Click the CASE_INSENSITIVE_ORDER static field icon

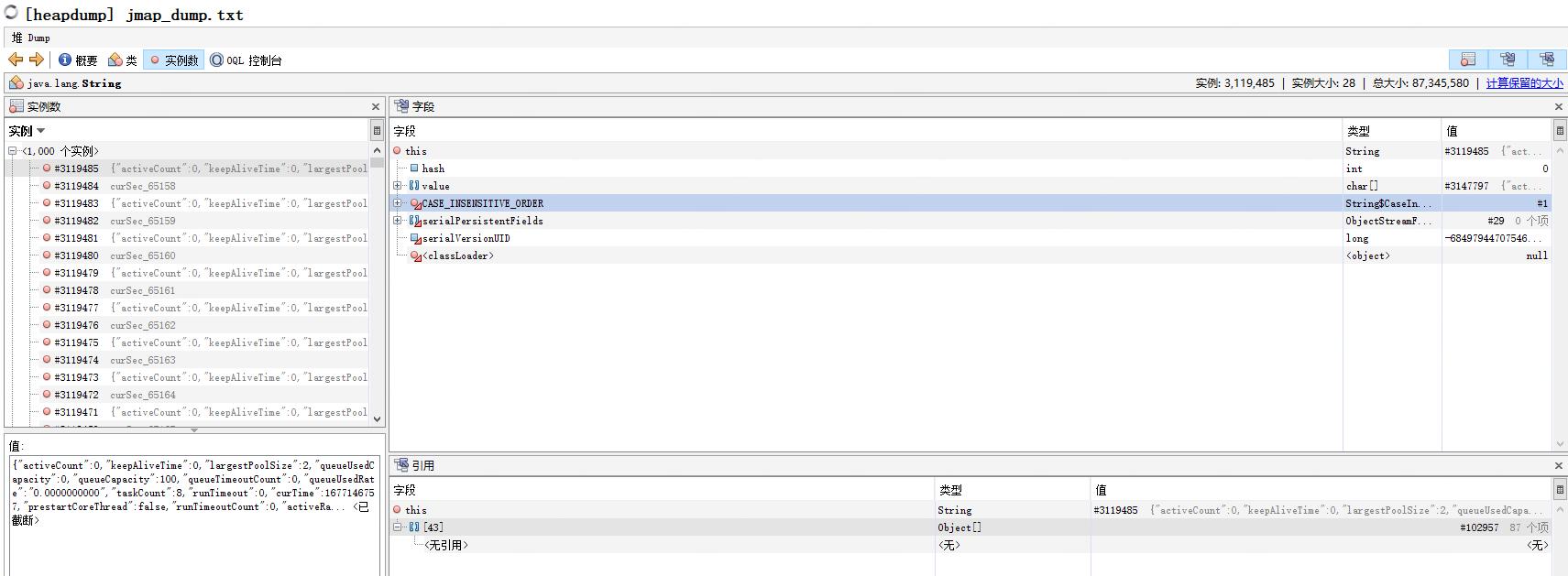pyautogui.click(x=415, y=203)
